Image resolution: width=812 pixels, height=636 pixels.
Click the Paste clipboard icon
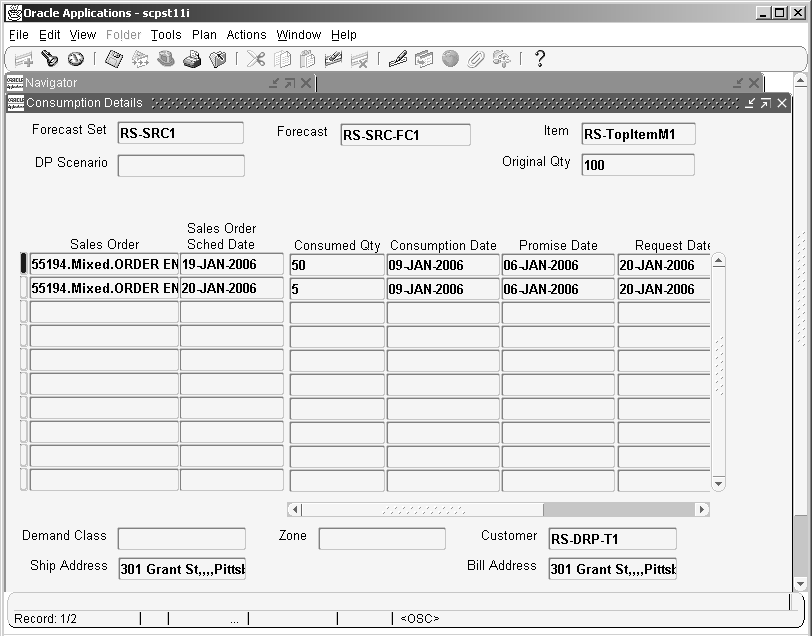click(x=308, y=59)
